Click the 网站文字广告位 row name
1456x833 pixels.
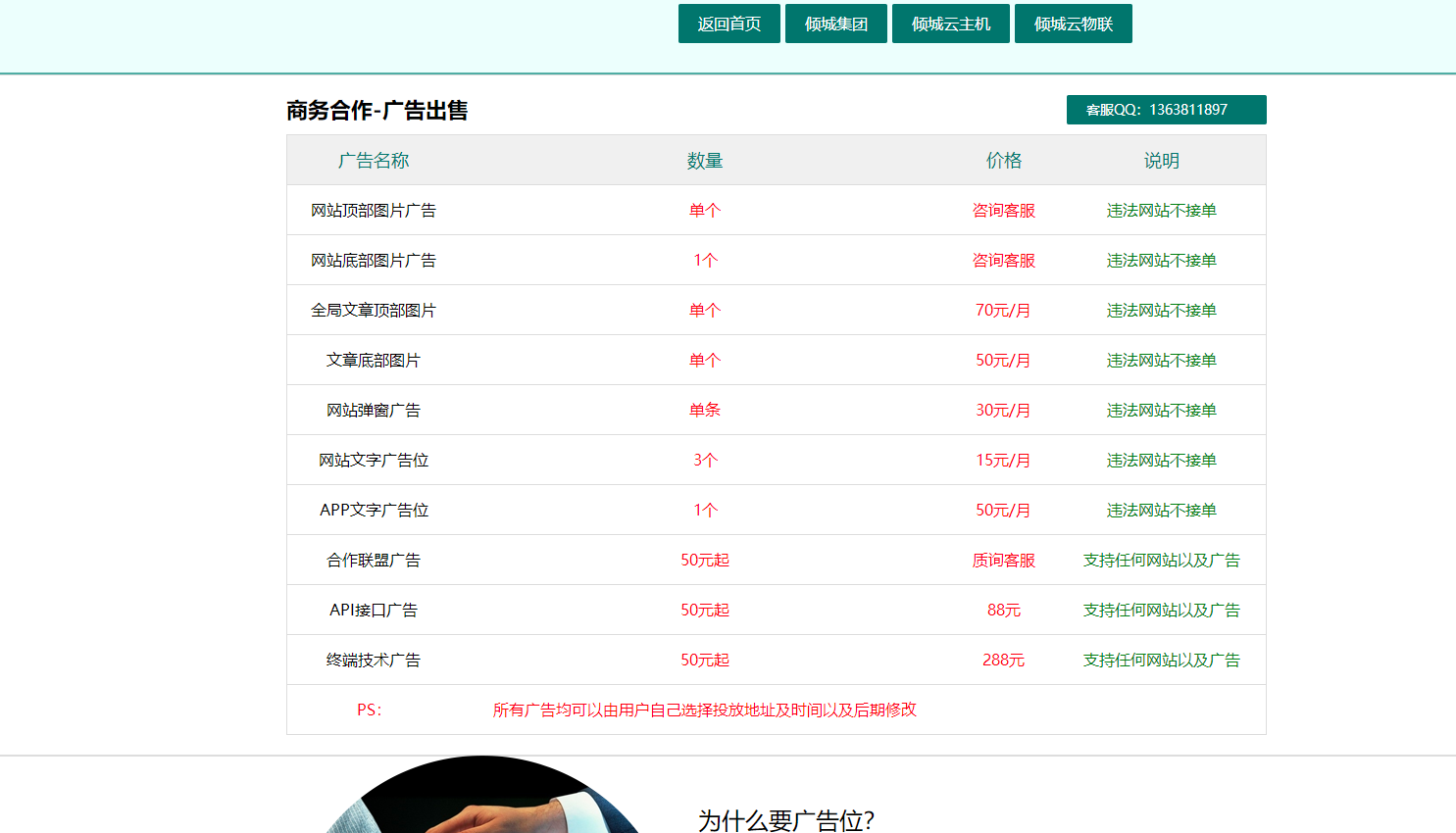click(374, 461)
